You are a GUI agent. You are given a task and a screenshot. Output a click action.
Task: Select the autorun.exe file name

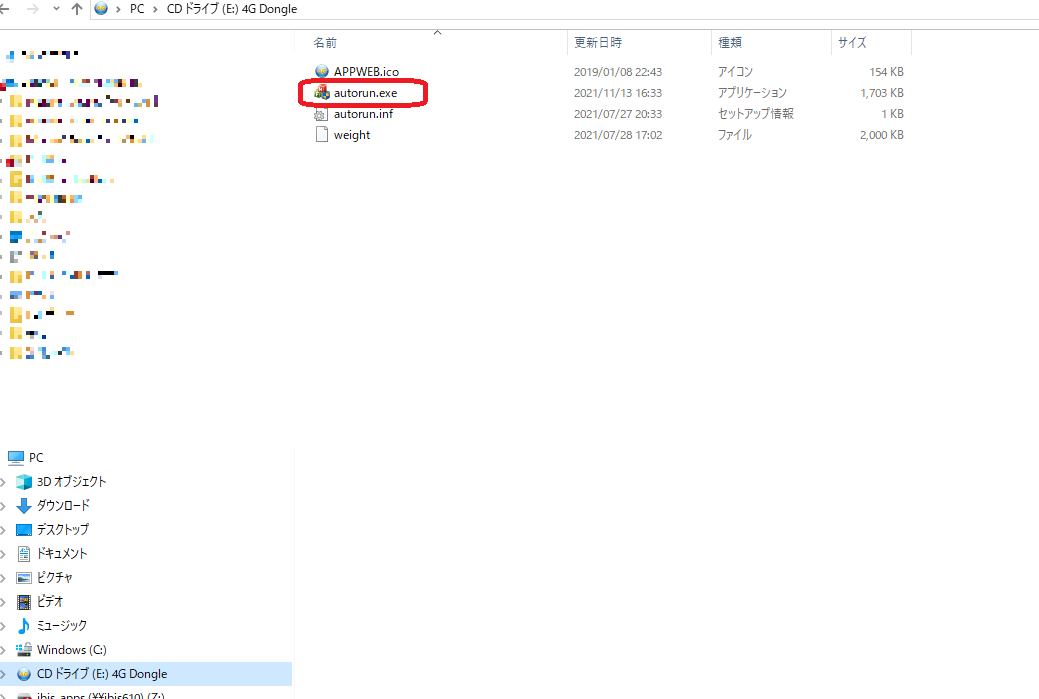[x=365, y=93]
